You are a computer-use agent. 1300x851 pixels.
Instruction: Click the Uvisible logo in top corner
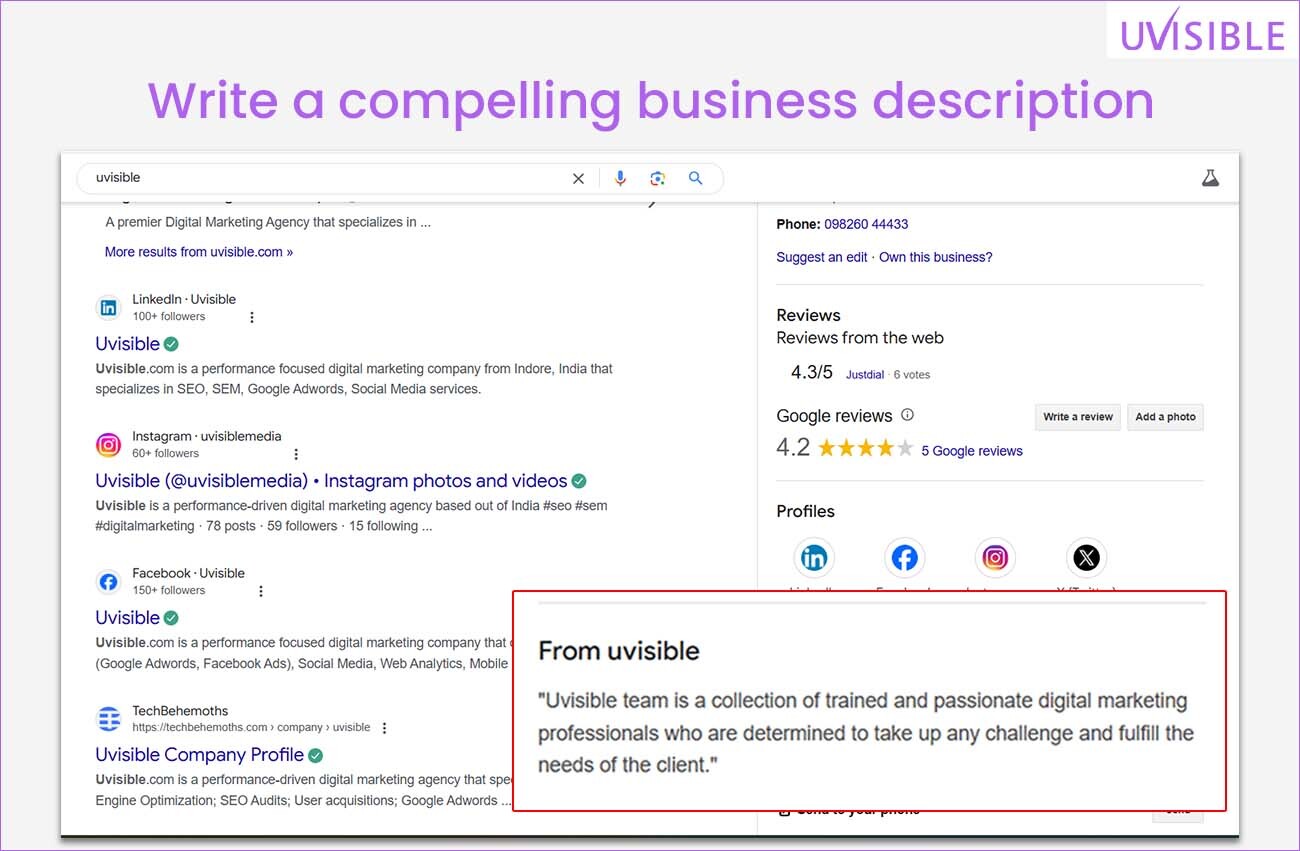click(1202, 33)
